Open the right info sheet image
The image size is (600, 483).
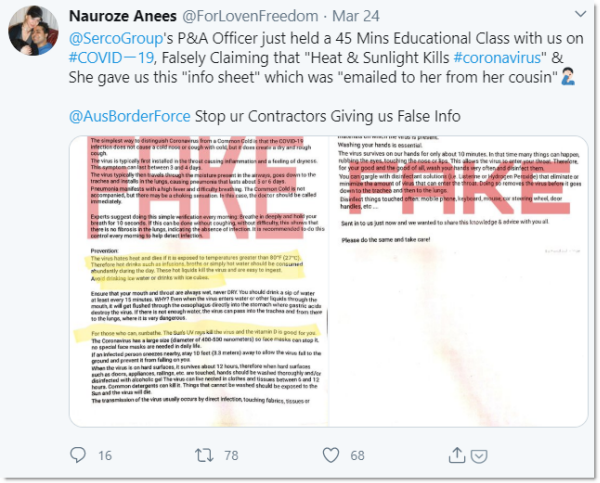(458, 281)
